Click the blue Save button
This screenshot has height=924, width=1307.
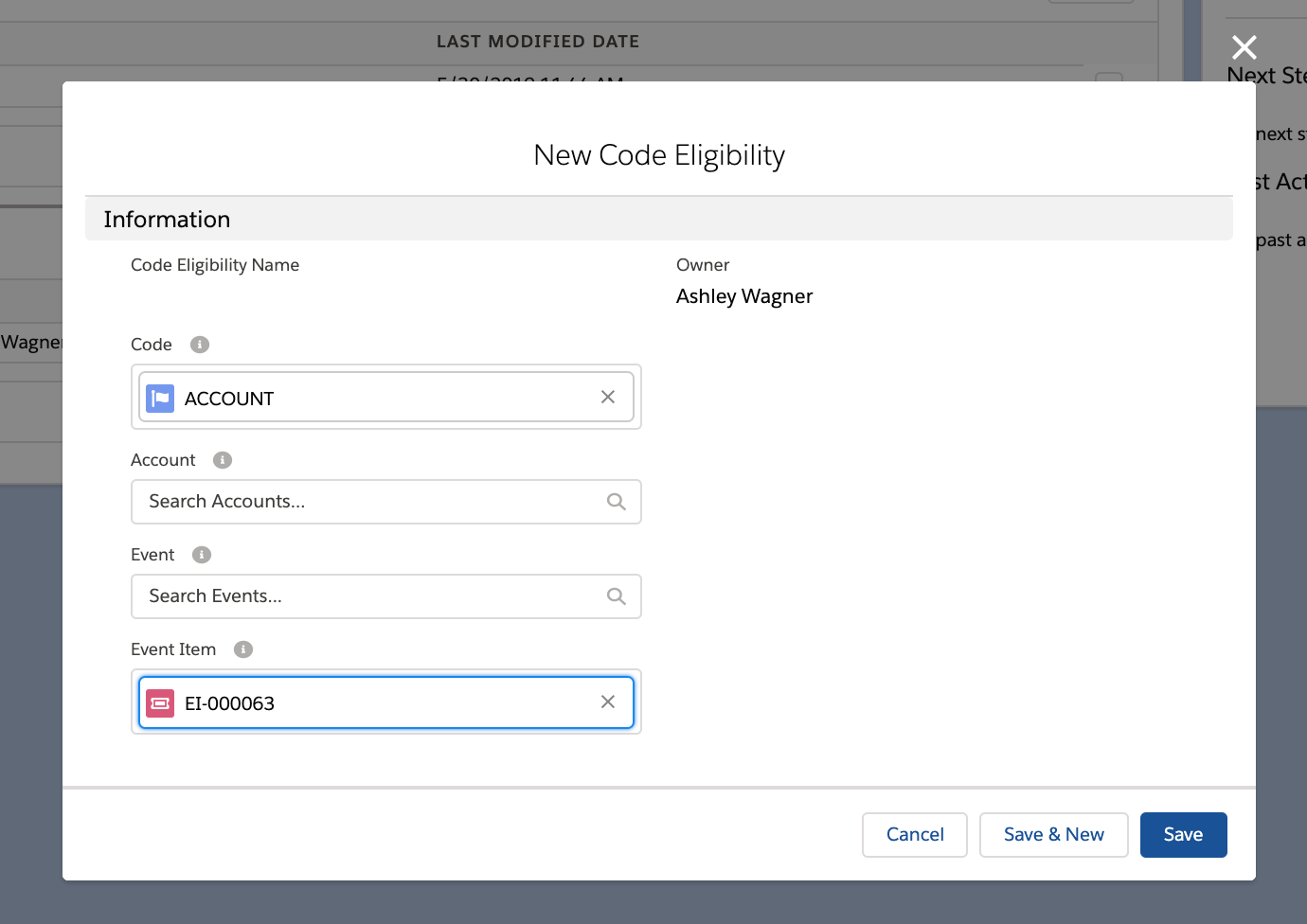coord(1183,835)
